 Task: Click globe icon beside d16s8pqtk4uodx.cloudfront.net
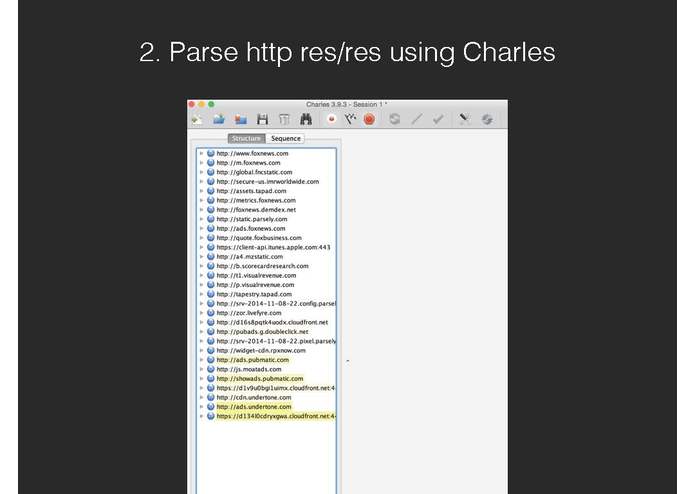tap(211, 322)
